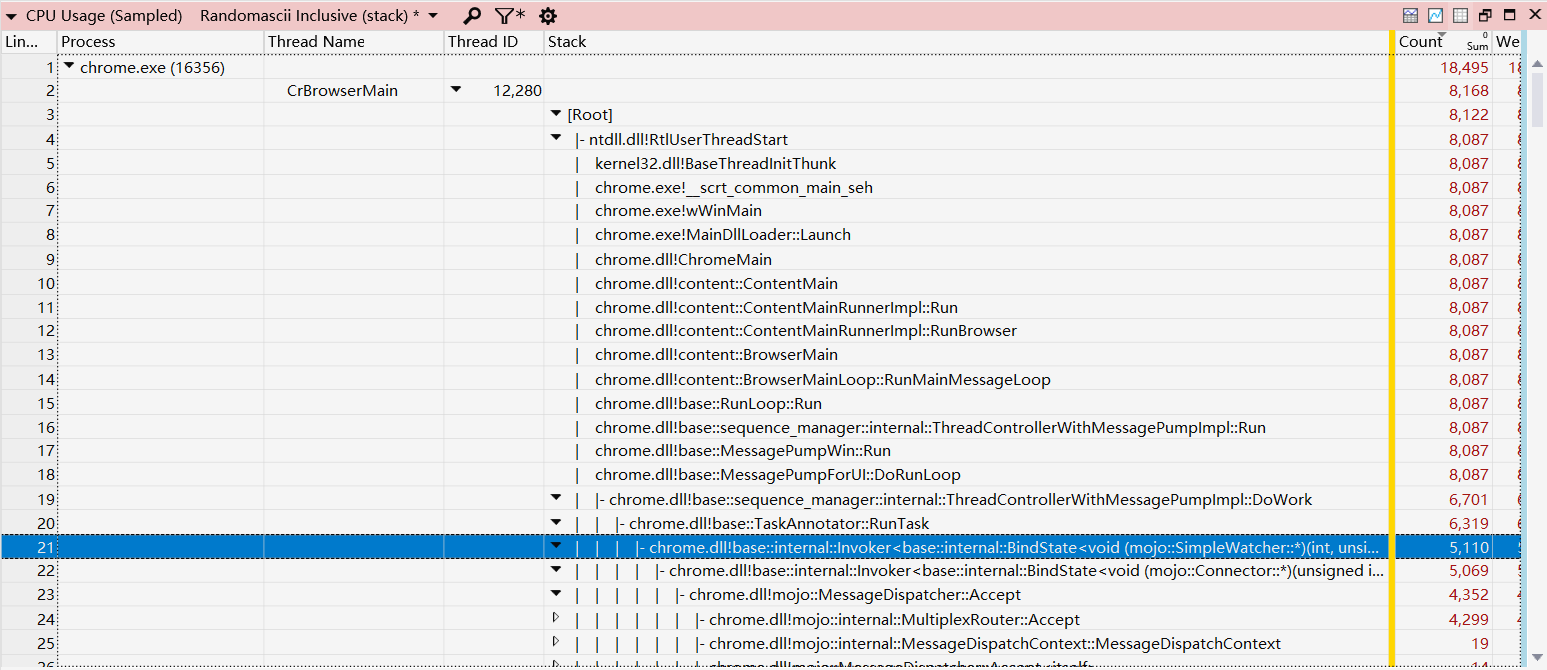Sort by the Stack column header
This screenshot has height=670, width=1547.
(966, 42)
